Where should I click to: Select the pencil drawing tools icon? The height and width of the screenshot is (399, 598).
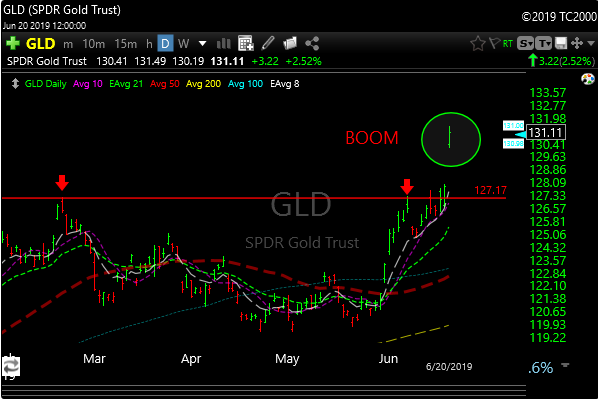[x=268, y=43]
